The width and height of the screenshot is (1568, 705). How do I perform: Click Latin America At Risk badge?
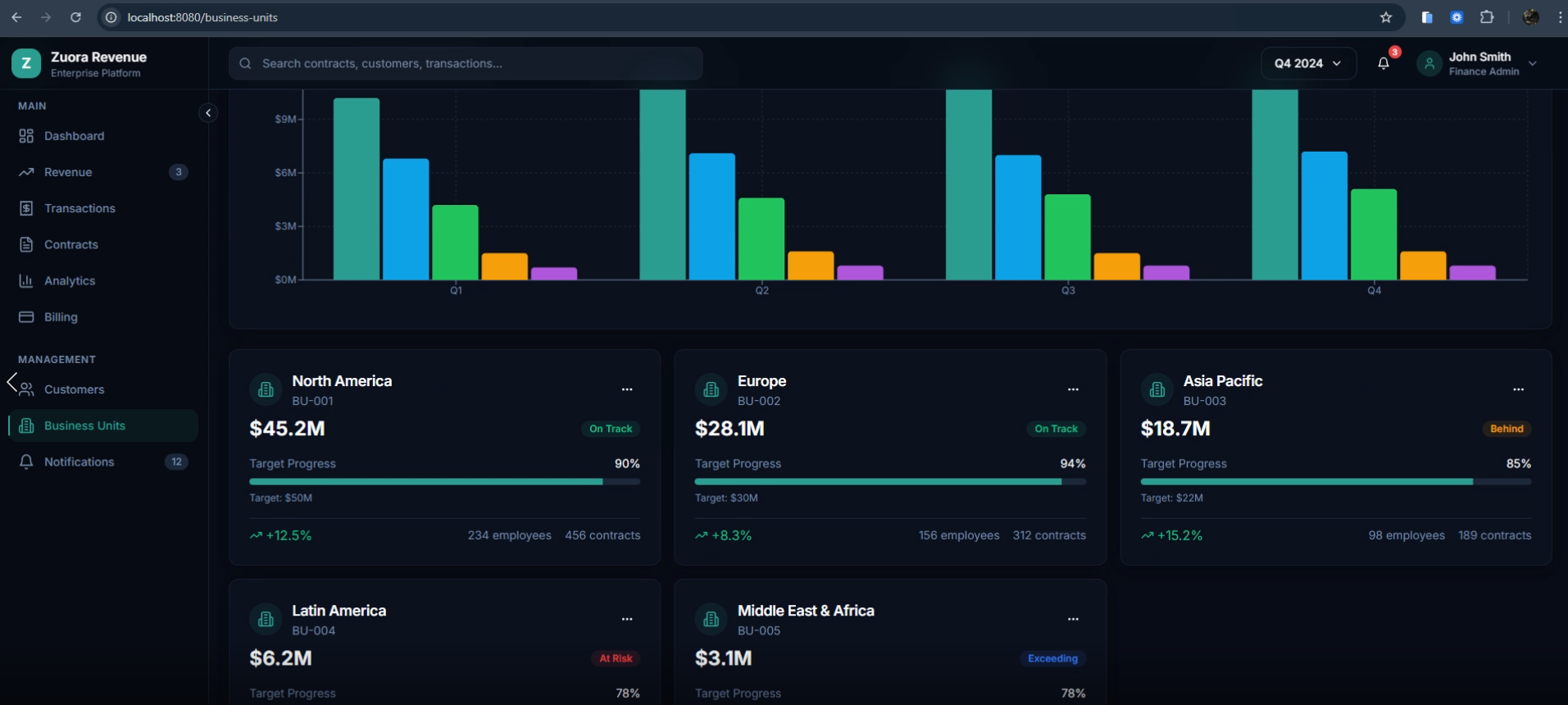(616, 658)
